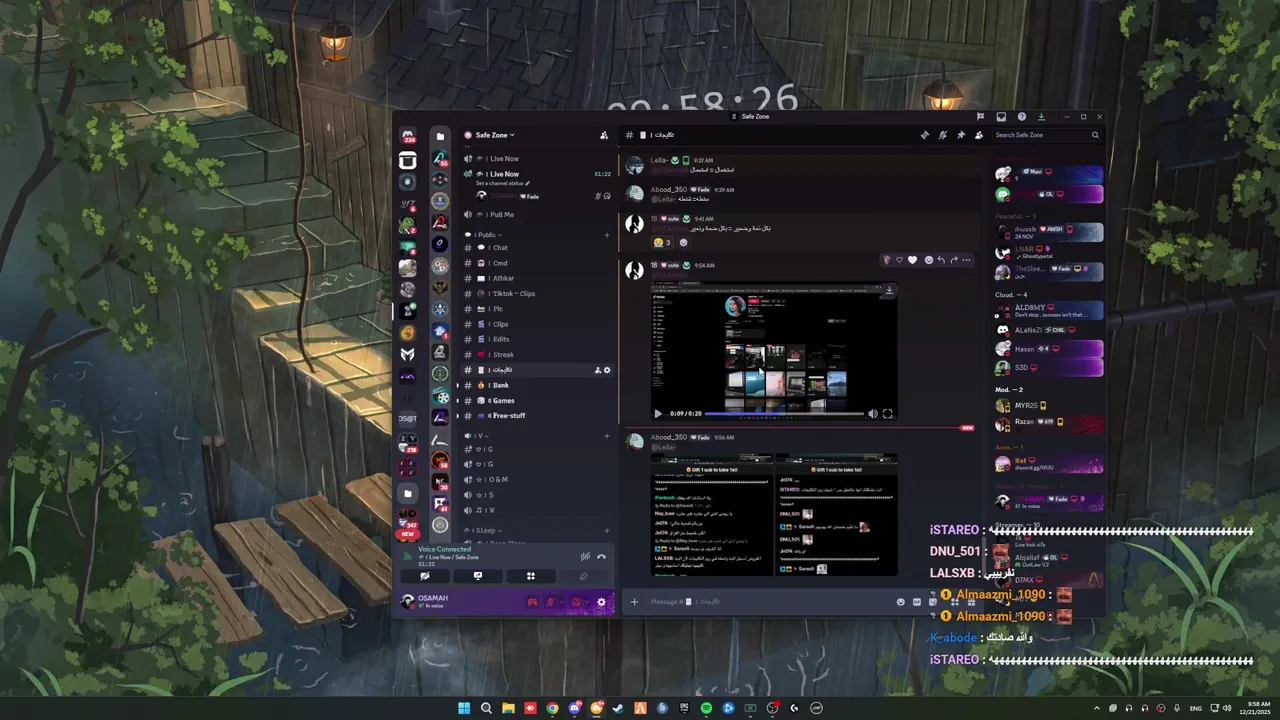Open activities grid button in voice panel
Viewport: 1280px width, 720px height.
(531, 576)
